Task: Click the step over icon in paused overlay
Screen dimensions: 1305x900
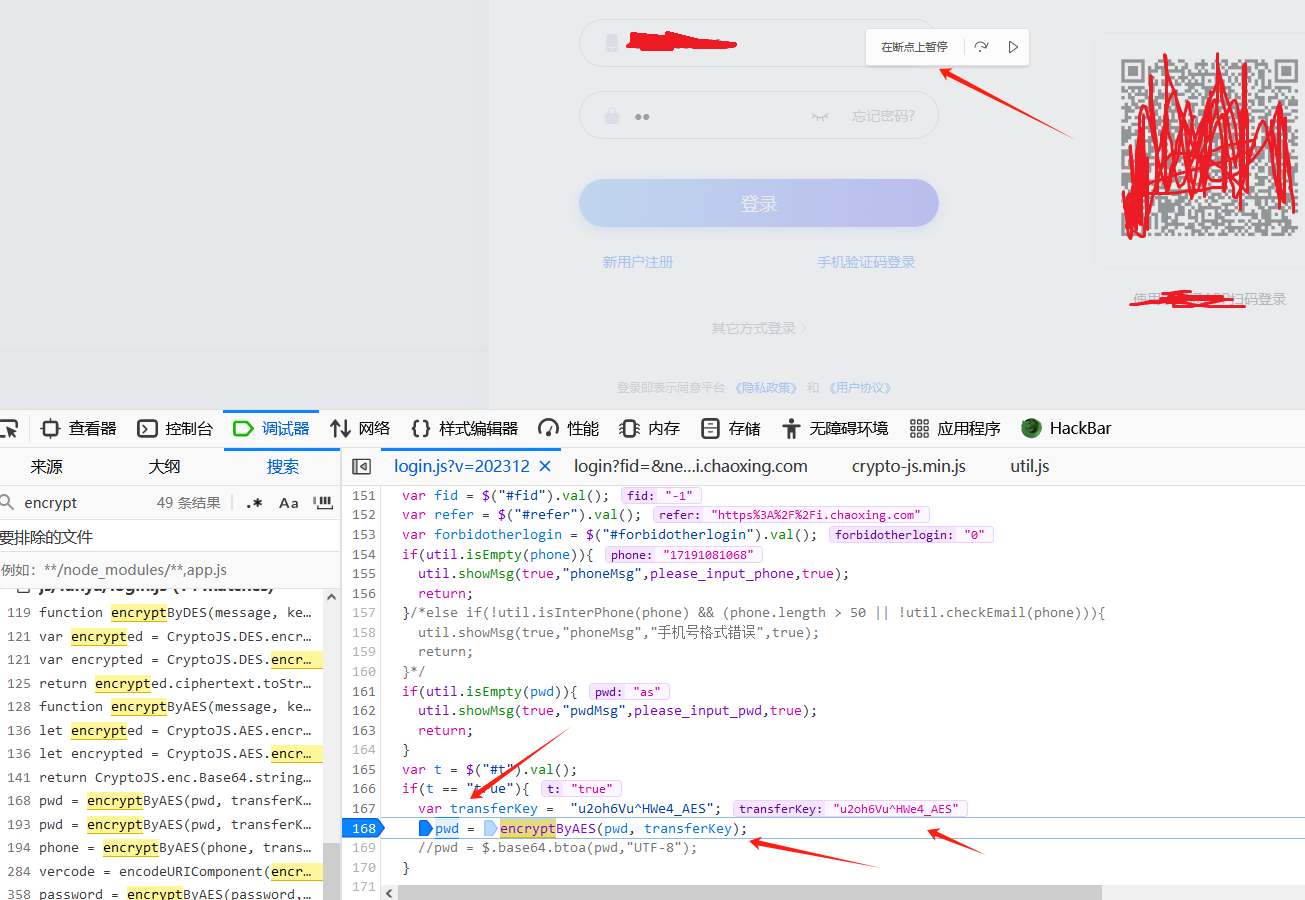Action: [981, 47]
